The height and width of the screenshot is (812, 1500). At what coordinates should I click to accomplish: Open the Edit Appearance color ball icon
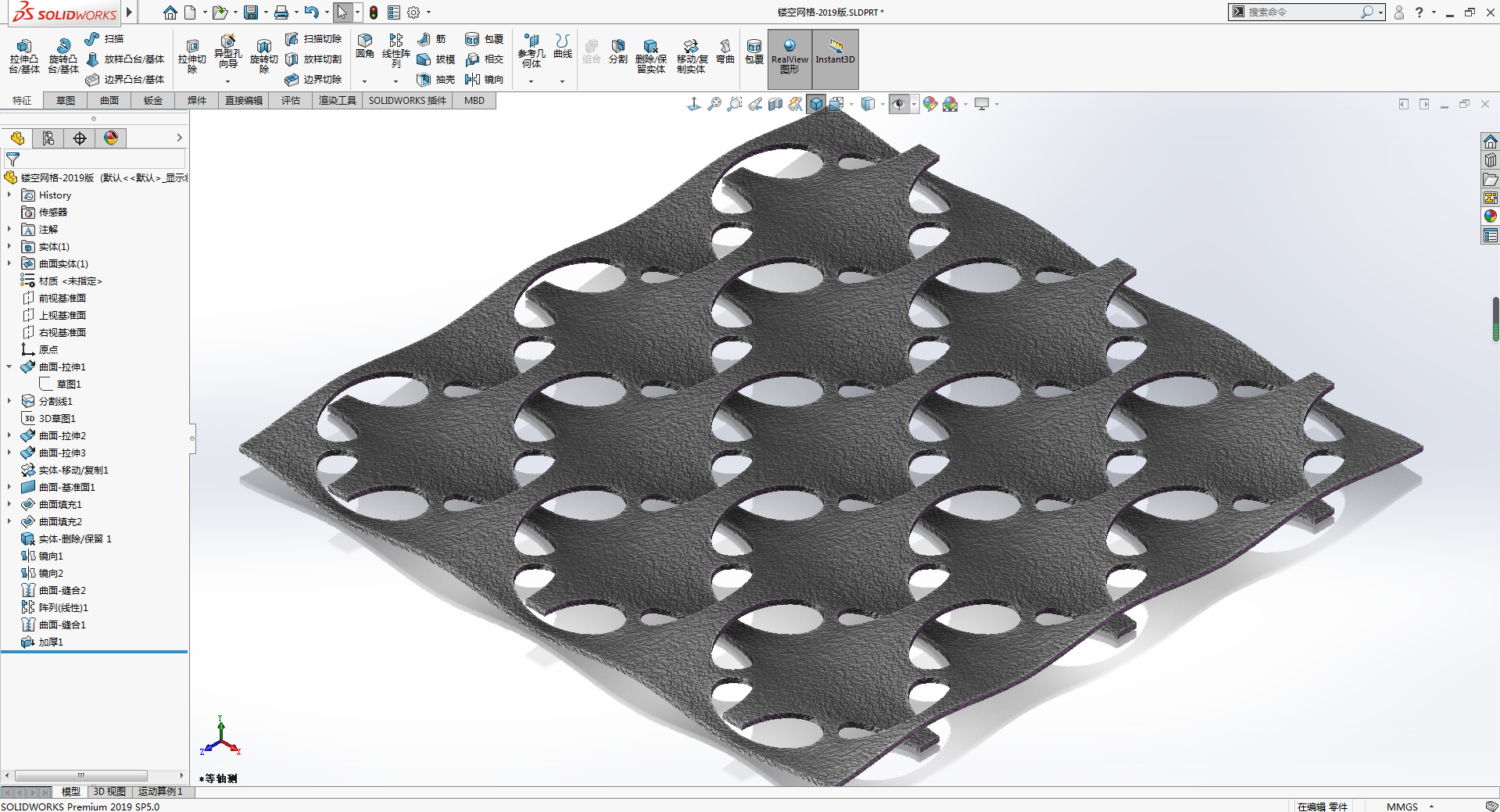tap(929, 104)
